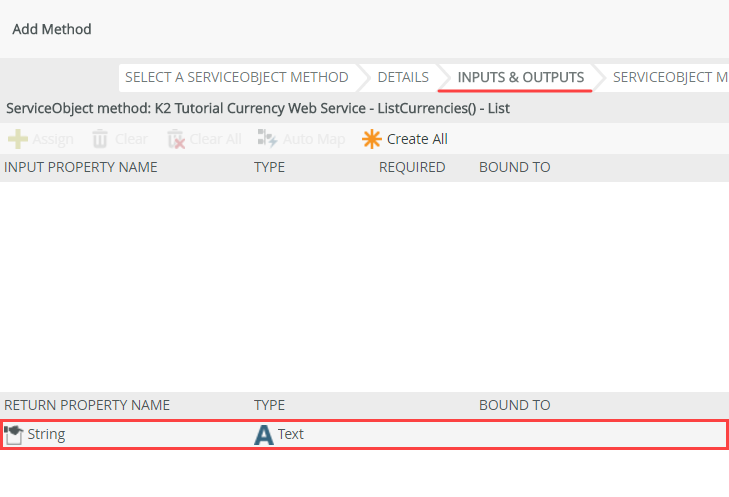Click the input Bound To column header
The image size is (729, 497).
click(514, 167)
